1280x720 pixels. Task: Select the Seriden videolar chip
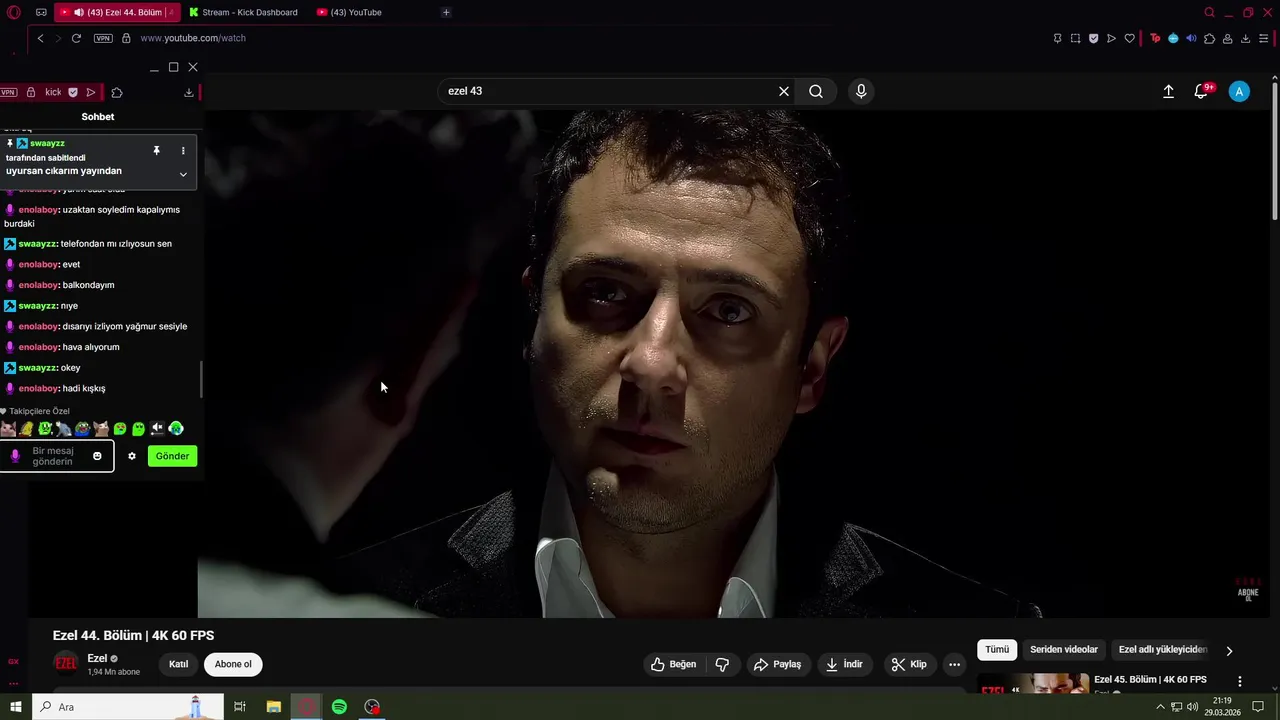pos(1064,650)
